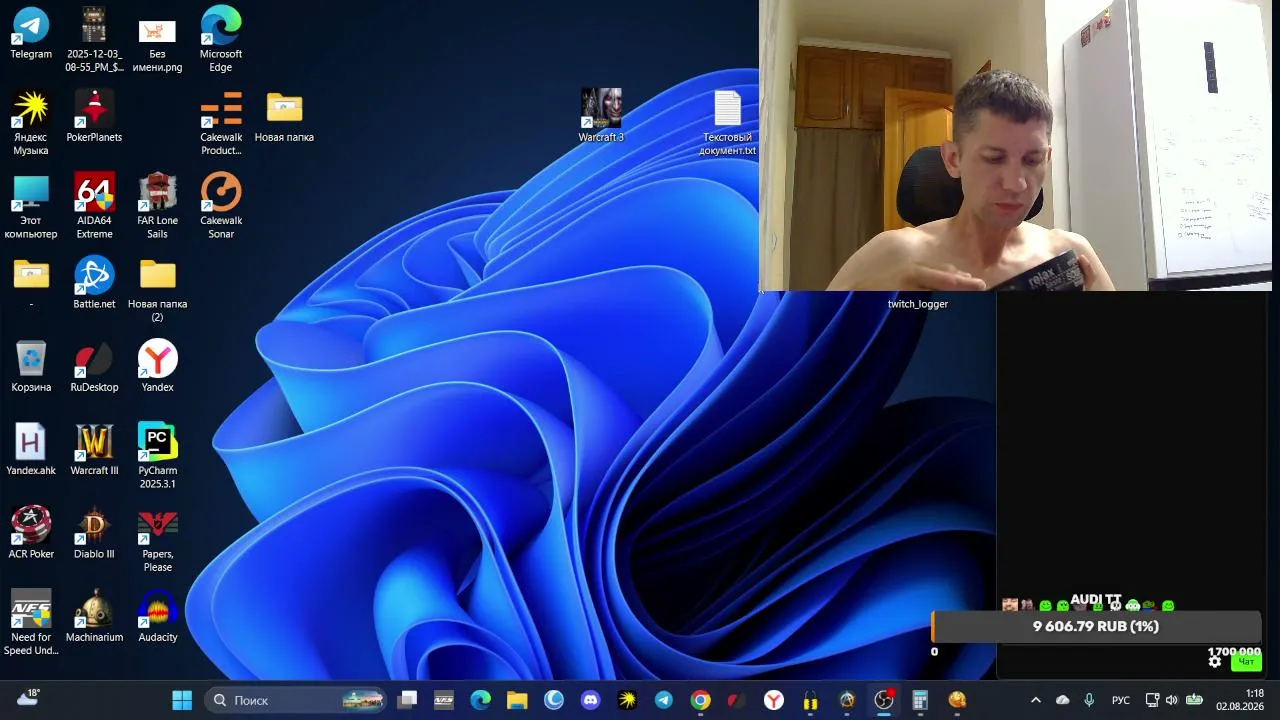Open the Need for Speed Underground desktop shortcut
The image size is (1280, 720).
(x=31, y=623)
